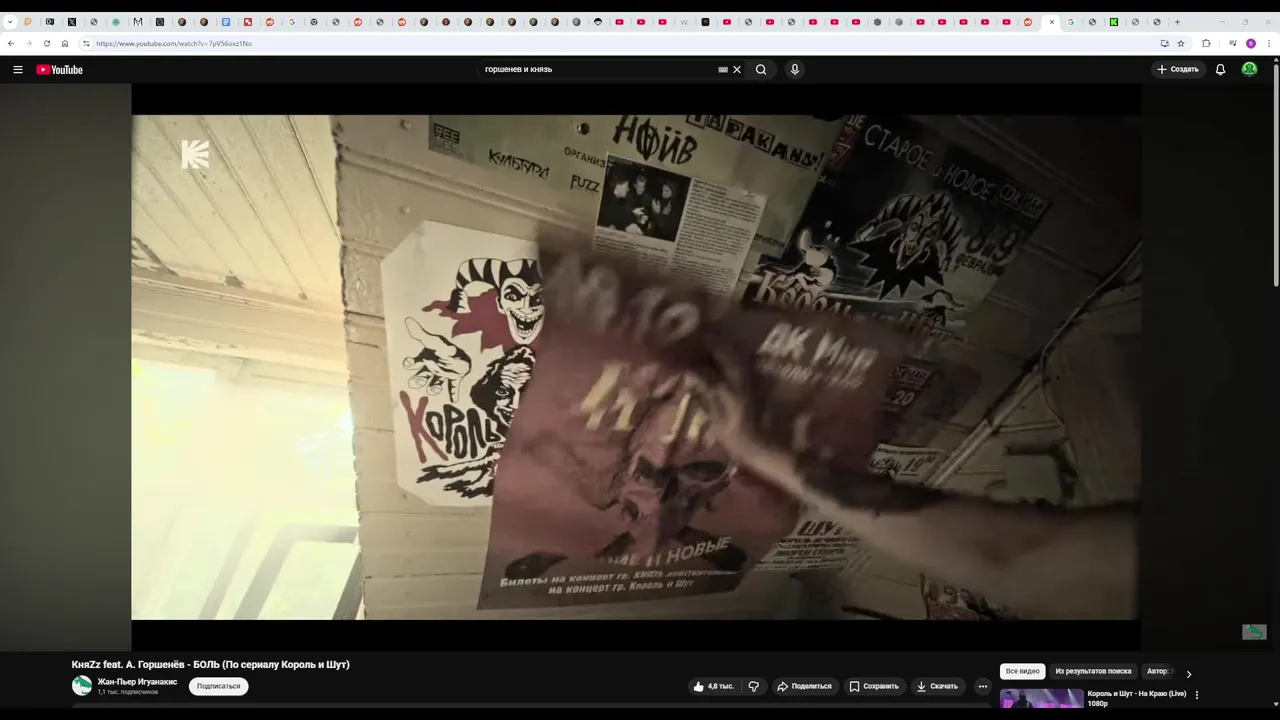
Task: Click the video player frame to pause
Action: pyautogui.click(x=636, y=367)
